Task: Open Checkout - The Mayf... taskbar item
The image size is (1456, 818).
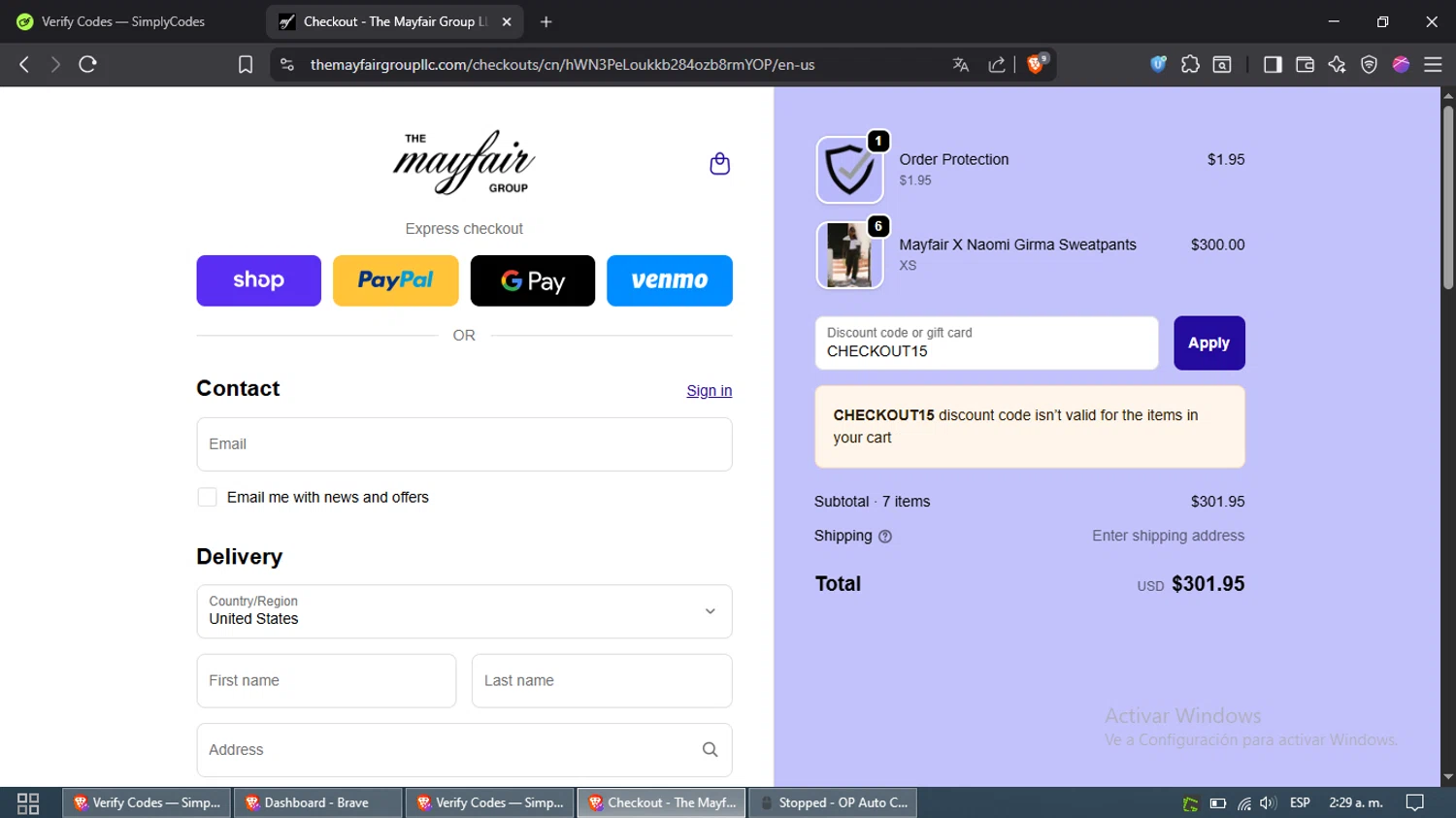Action: (662, 802)
